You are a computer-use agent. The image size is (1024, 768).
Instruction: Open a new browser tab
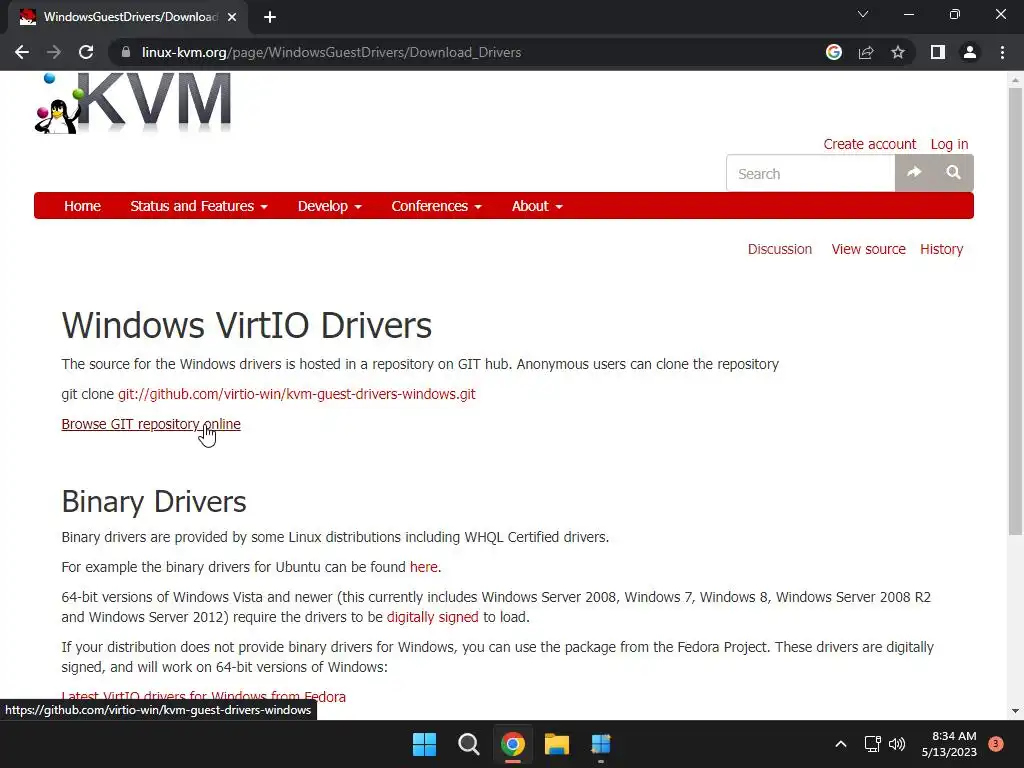(270, 17)
